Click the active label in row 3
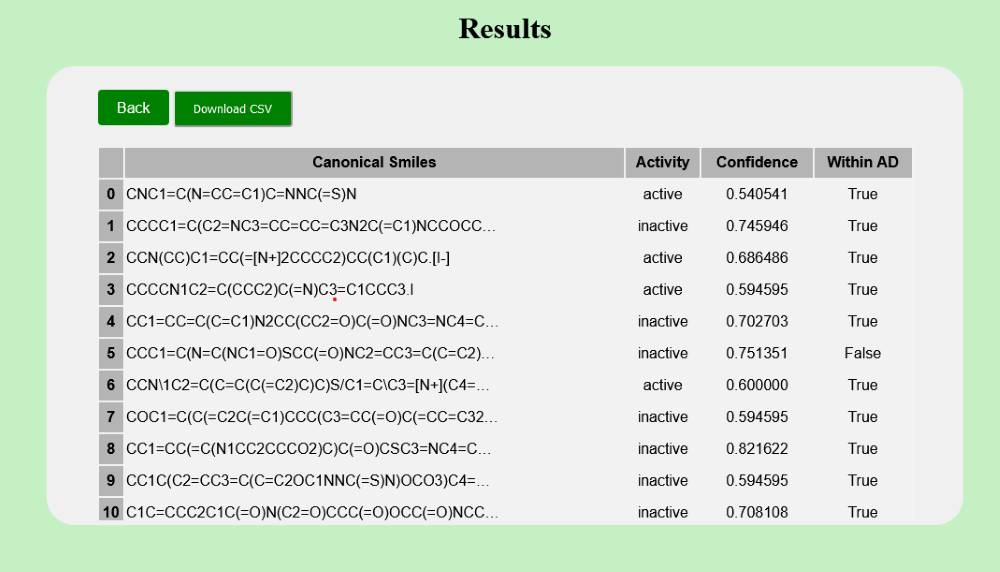The height and width of the screenshot is (572, 1000). [663, 290]
